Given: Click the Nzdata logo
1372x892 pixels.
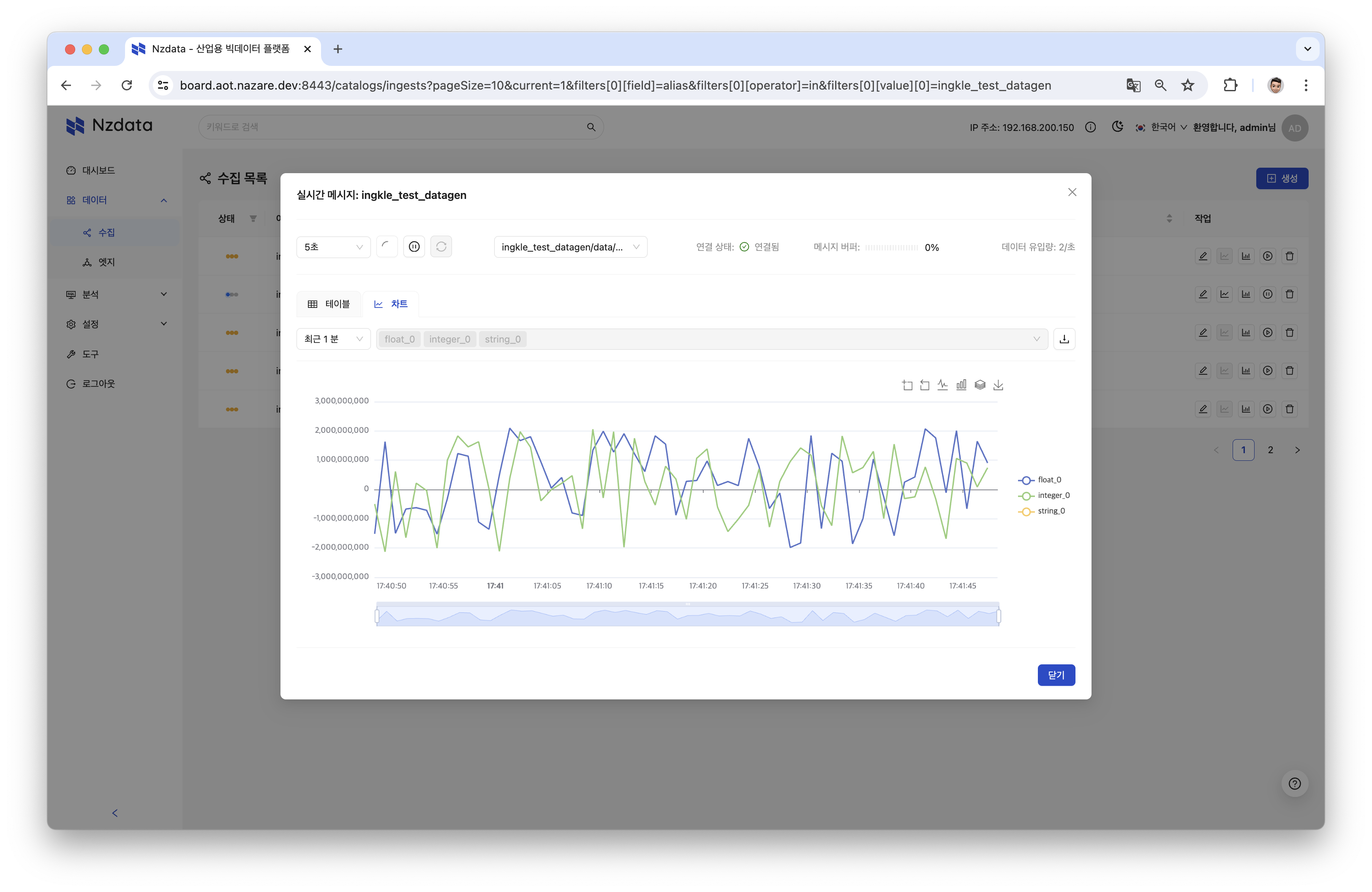Looking at the screenshot, I should pyautogui.click(x=109, y=125).
